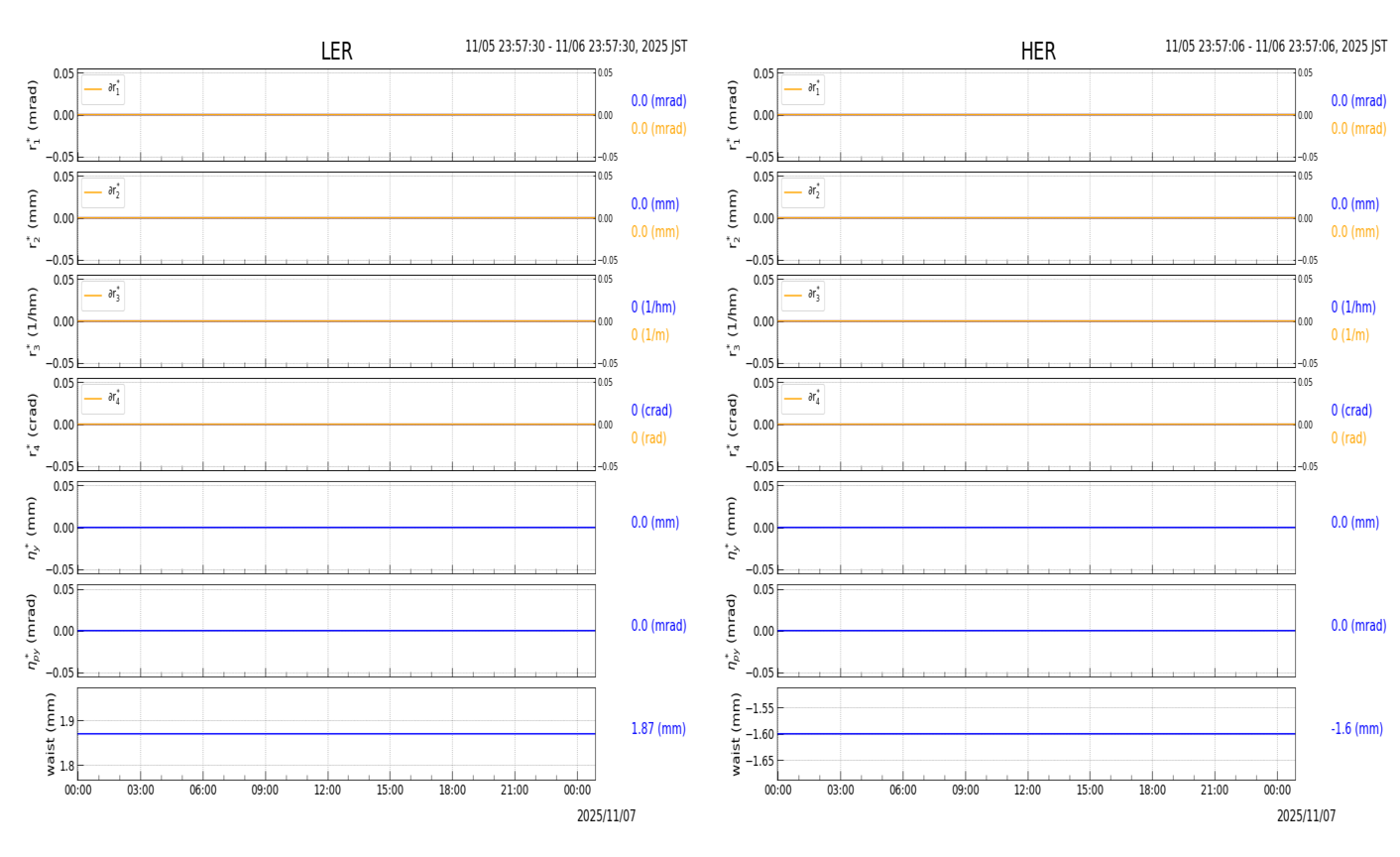This screenshot has width=1400, height=857.
Task: Click 0.0 (mrad) value beside HER ηpy plot
Action: 1358,626
